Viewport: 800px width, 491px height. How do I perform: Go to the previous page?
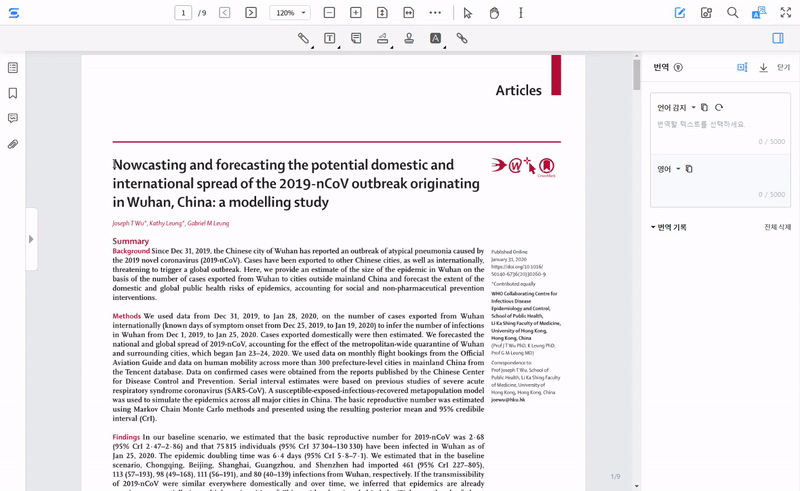point(224,13)
